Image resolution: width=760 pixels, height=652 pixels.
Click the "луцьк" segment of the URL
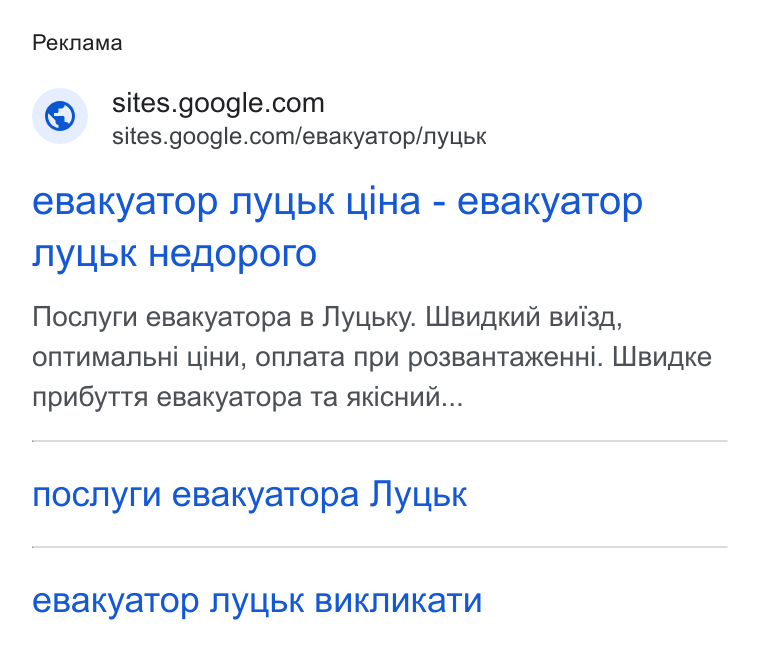(454, 137)
